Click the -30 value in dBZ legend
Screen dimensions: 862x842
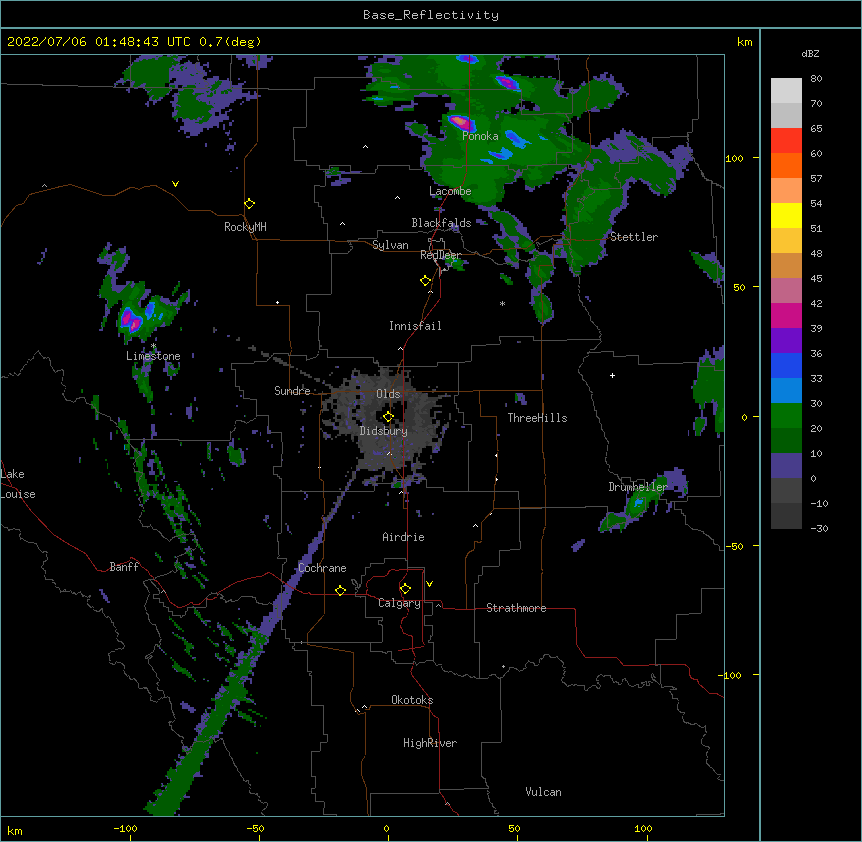[819, 528]
